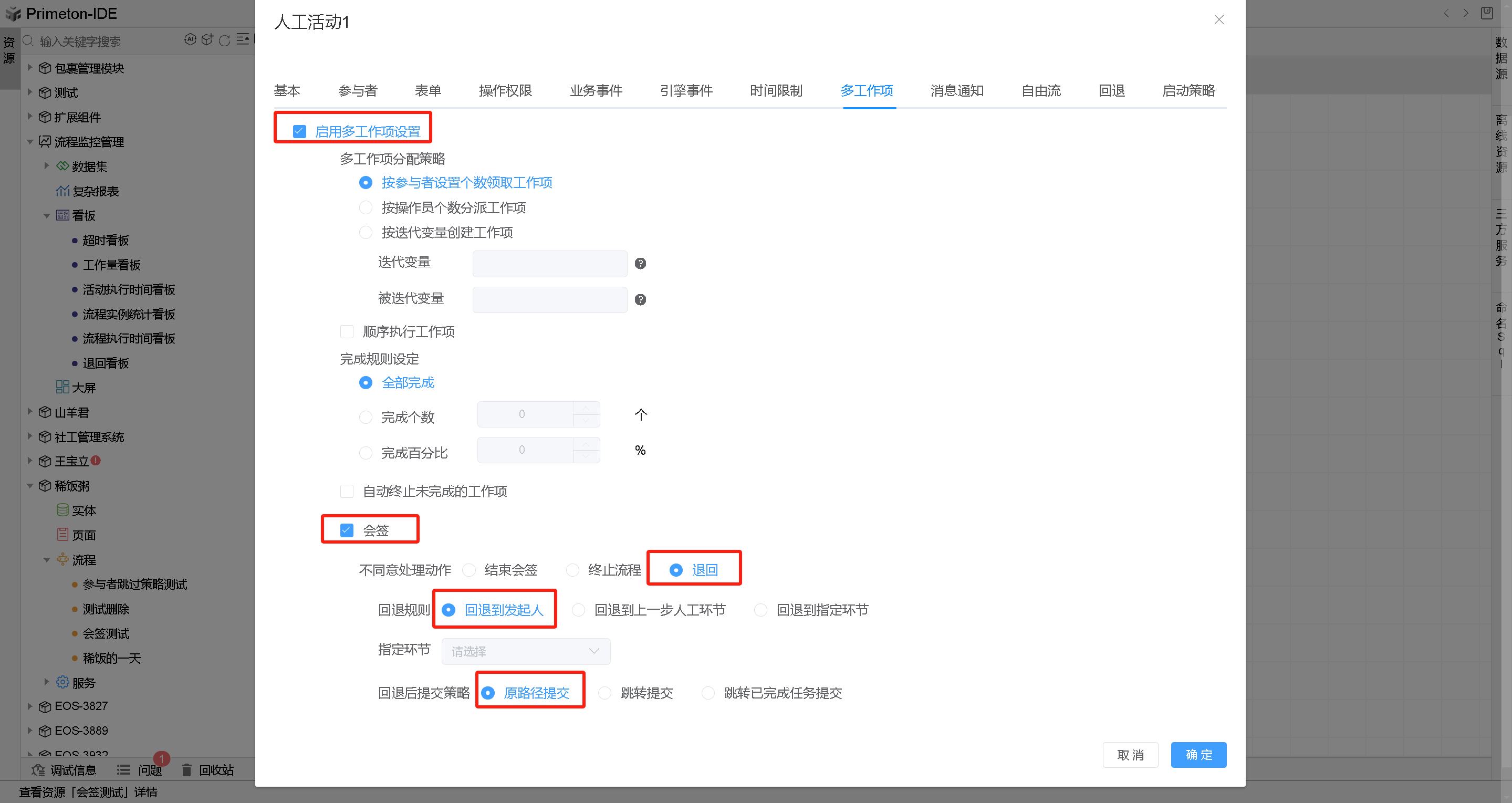This screenshot has width=1512, height=803.
Task: Click the 迭代变量 input field
Action: 549,264
